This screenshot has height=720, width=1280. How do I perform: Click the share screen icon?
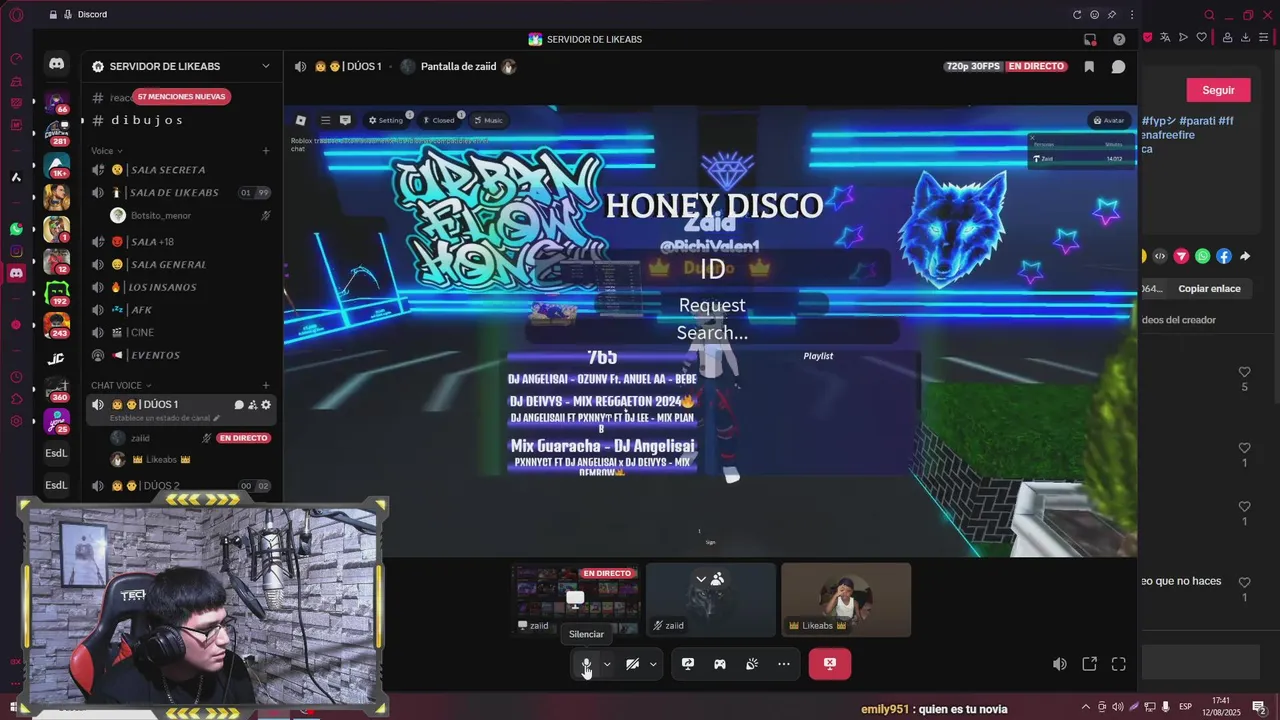click(x=688, y=664)
